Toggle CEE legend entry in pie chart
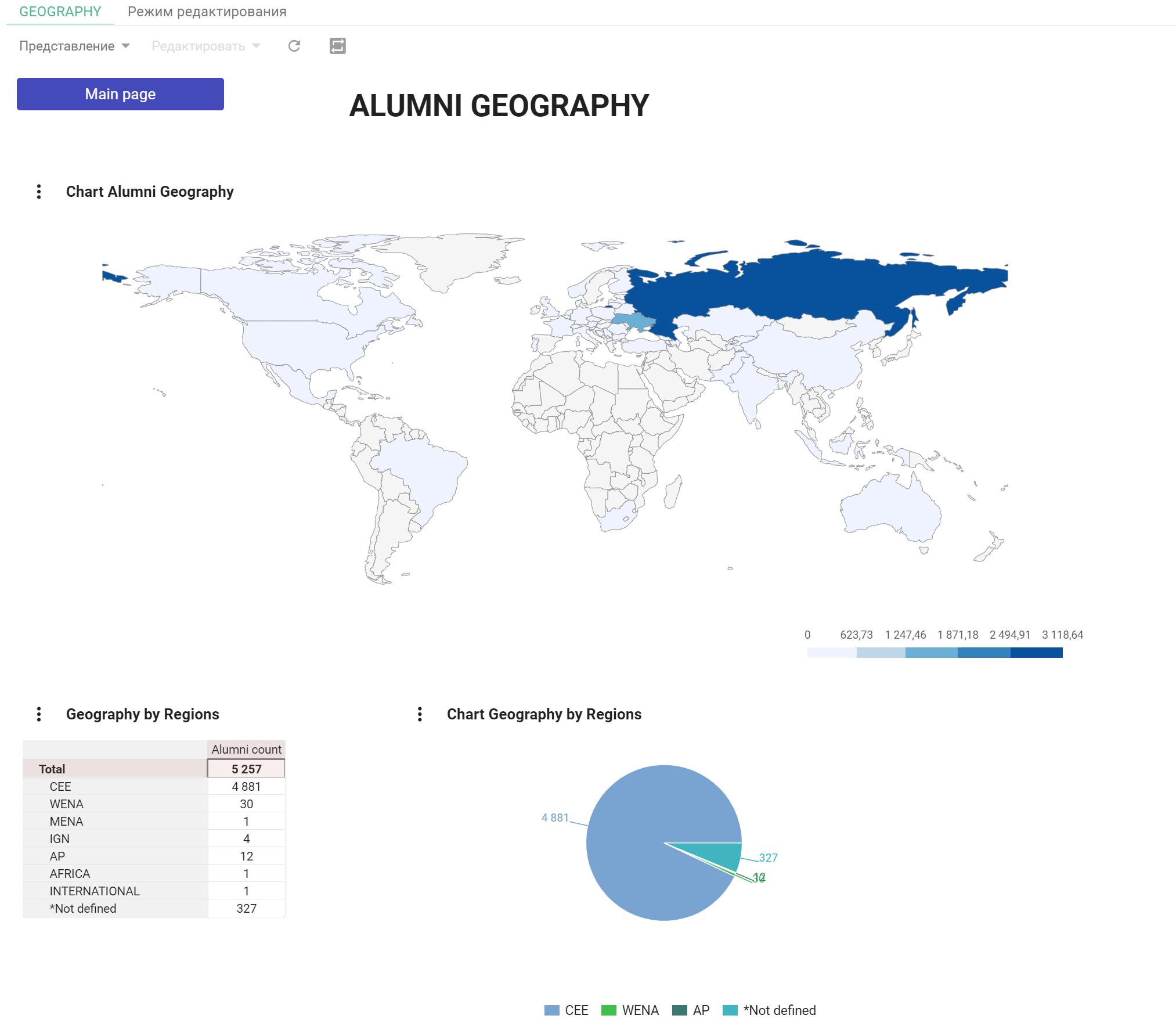1176x1019 pixels. click(x=566, y=1010)
